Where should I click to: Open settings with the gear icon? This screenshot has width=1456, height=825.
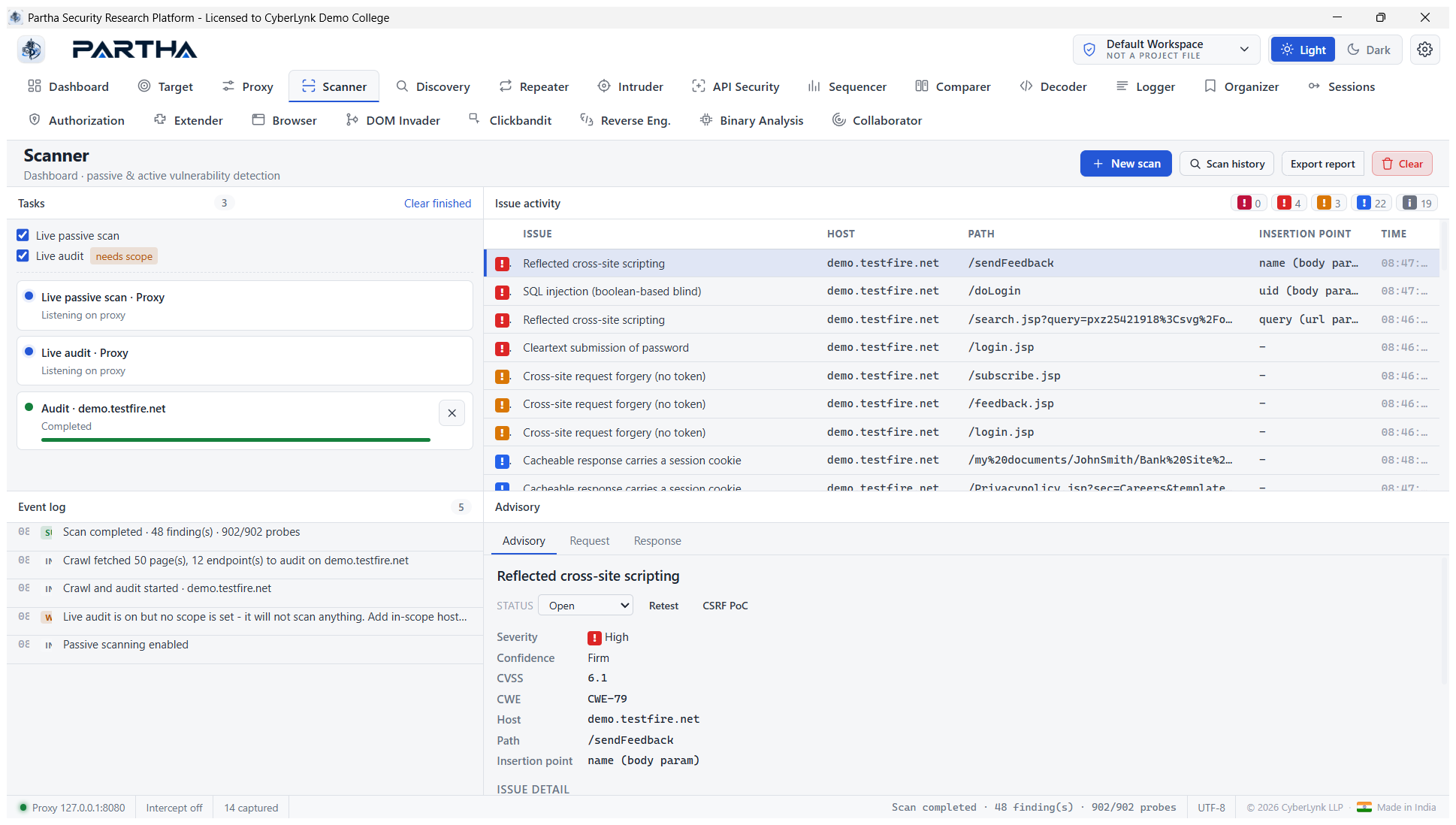(1424, 50)
